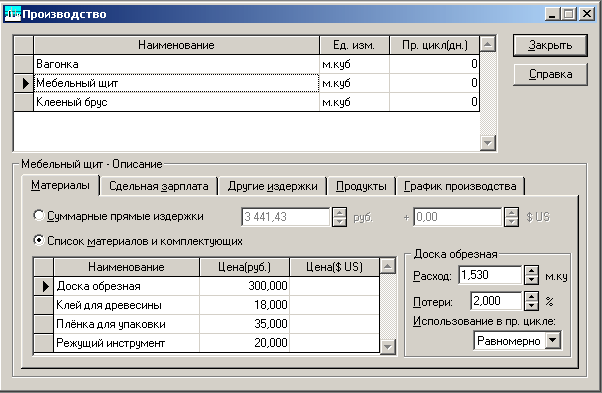Viewport: 602px width, 393px height.
Task: Open Справка help button
Action: pos(550,74)
